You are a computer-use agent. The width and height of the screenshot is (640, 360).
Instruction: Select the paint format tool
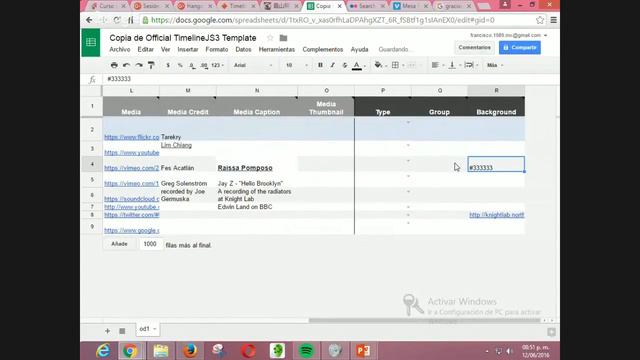pyautogui.click(x=151, y=65)
